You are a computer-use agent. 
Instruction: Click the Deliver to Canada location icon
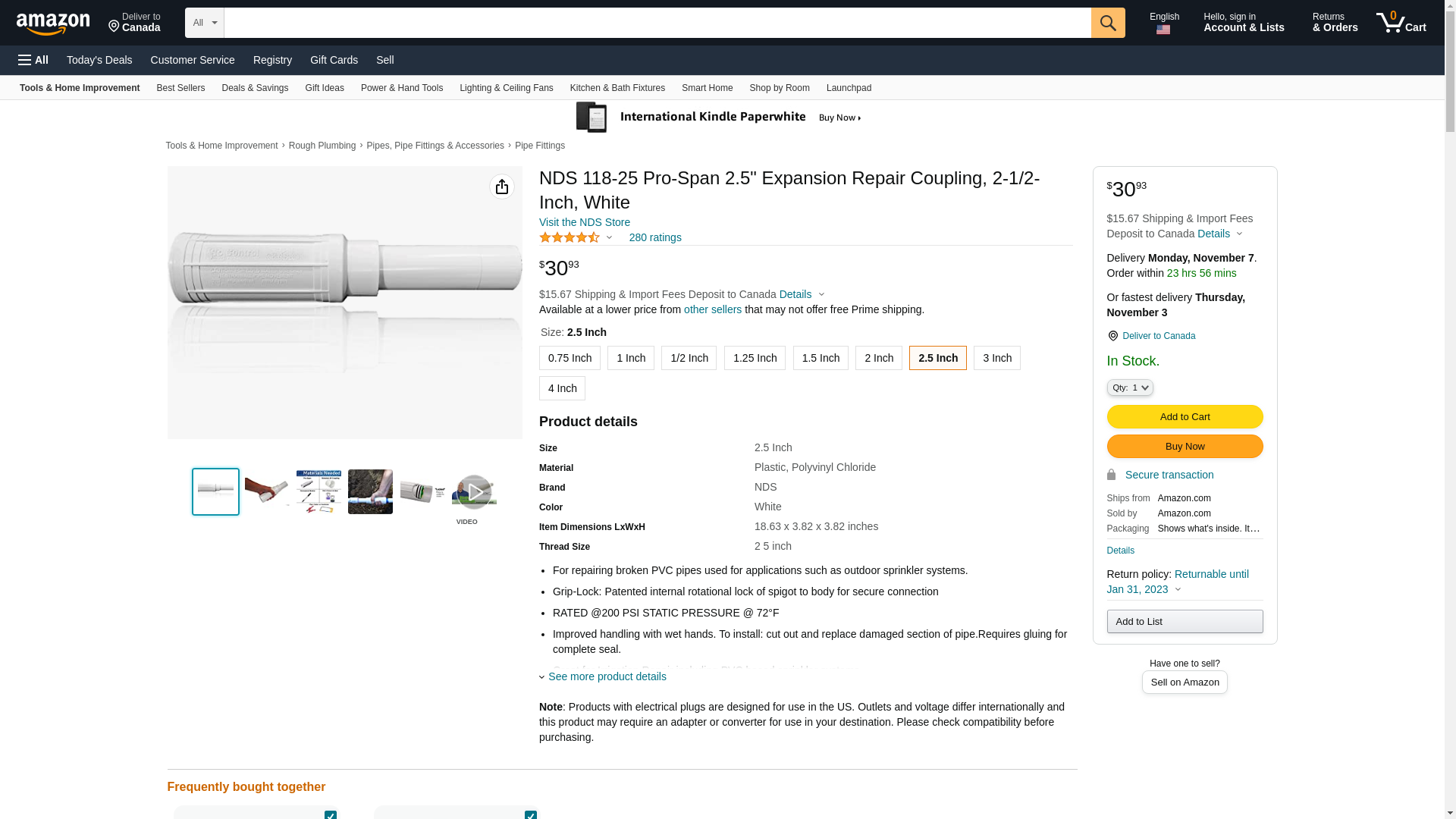coord(1112,336)
